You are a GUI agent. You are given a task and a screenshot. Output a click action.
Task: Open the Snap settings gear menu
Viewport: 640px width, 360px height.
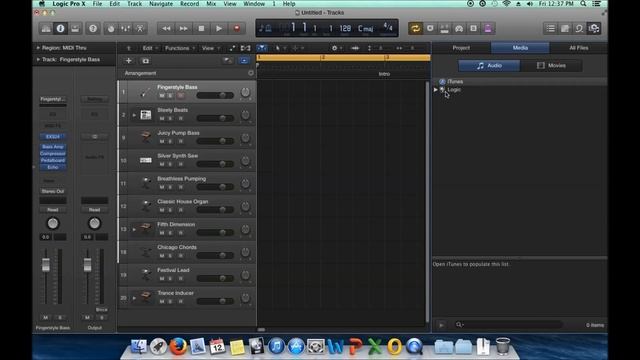click(336, 48)
